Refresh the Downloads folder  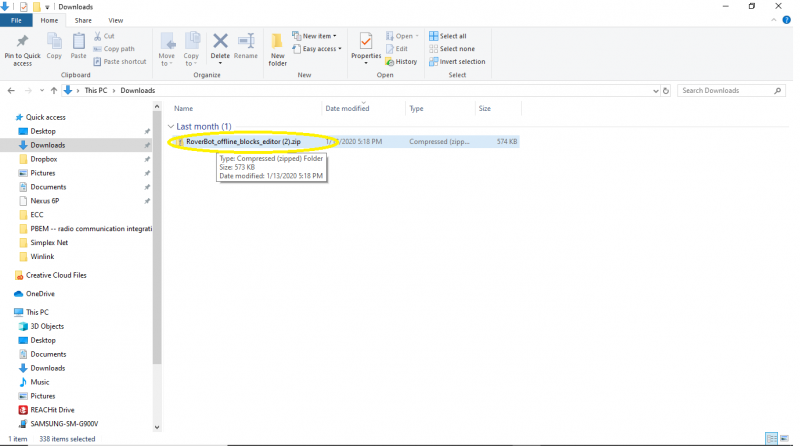click(666, 91)
